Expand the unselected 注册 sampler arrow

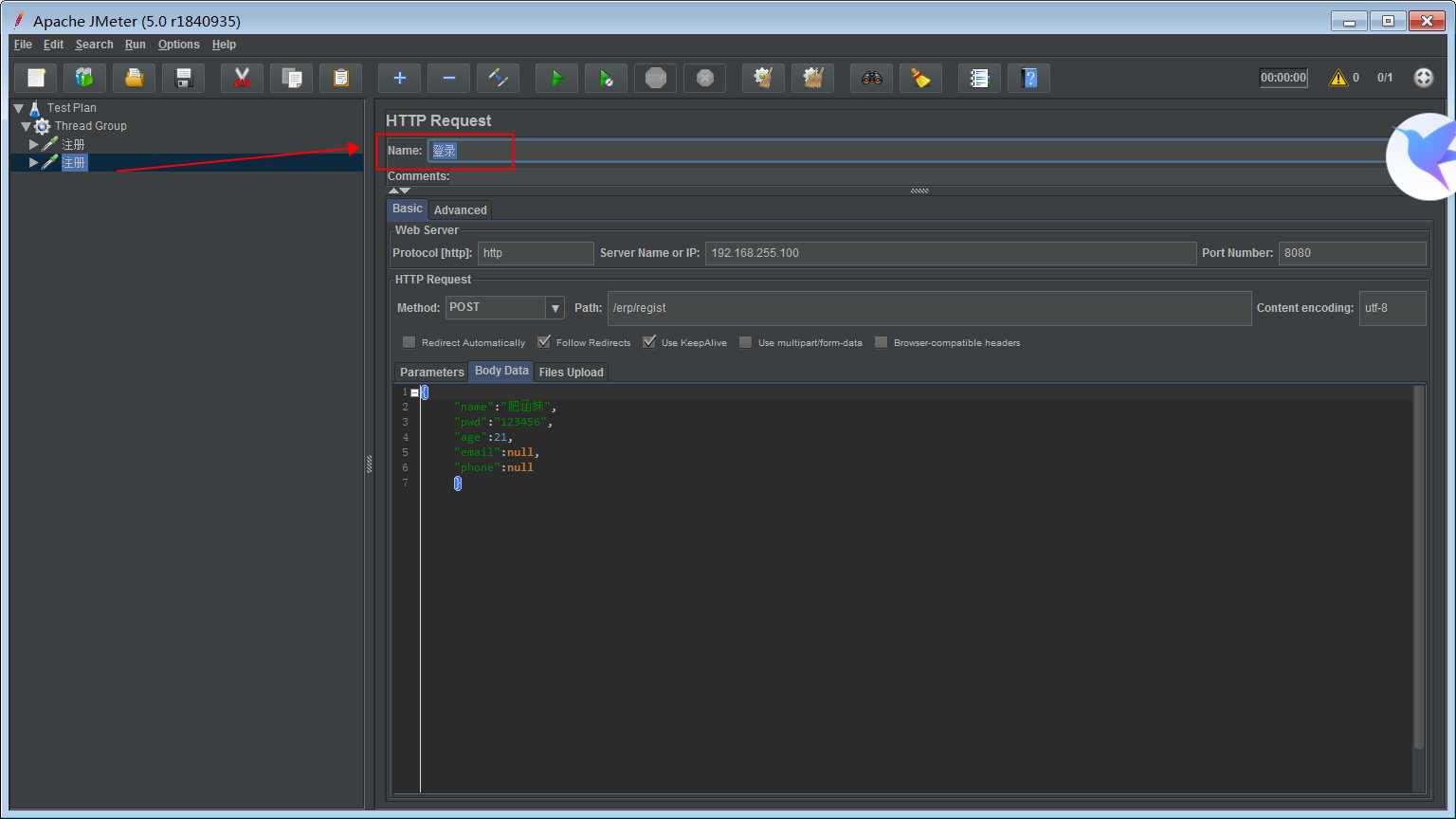pos(34,144)
